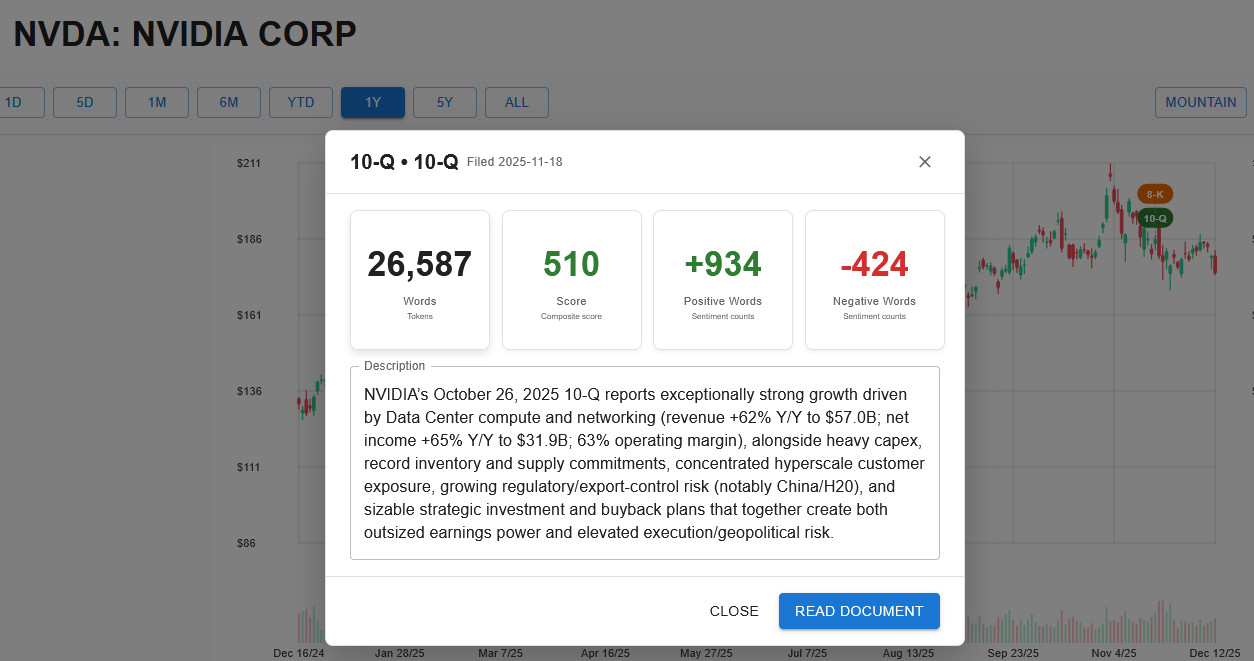Set the chart range to 1M
1254x661 pixels.
coord(157,102)
